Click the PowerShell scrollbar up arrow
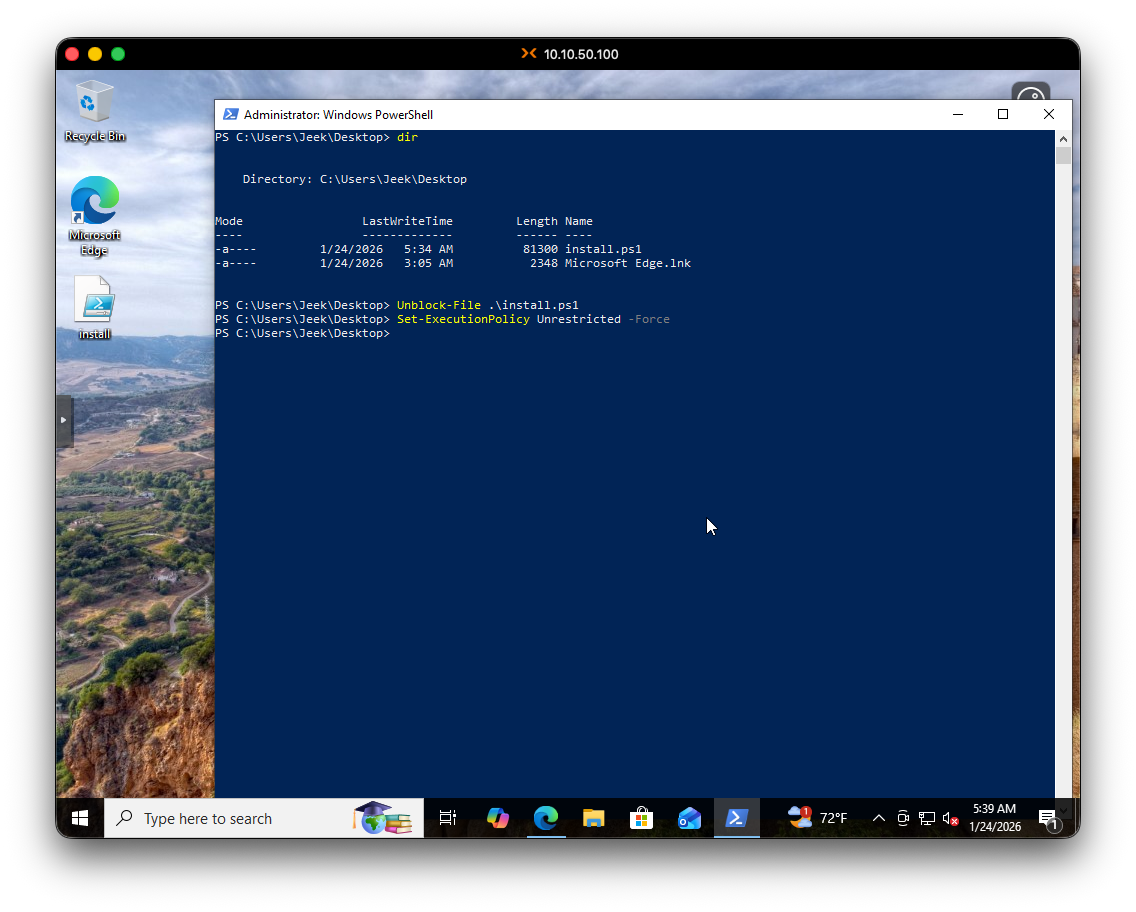This screenshot has height=912, width=1136. [1063, 139]
